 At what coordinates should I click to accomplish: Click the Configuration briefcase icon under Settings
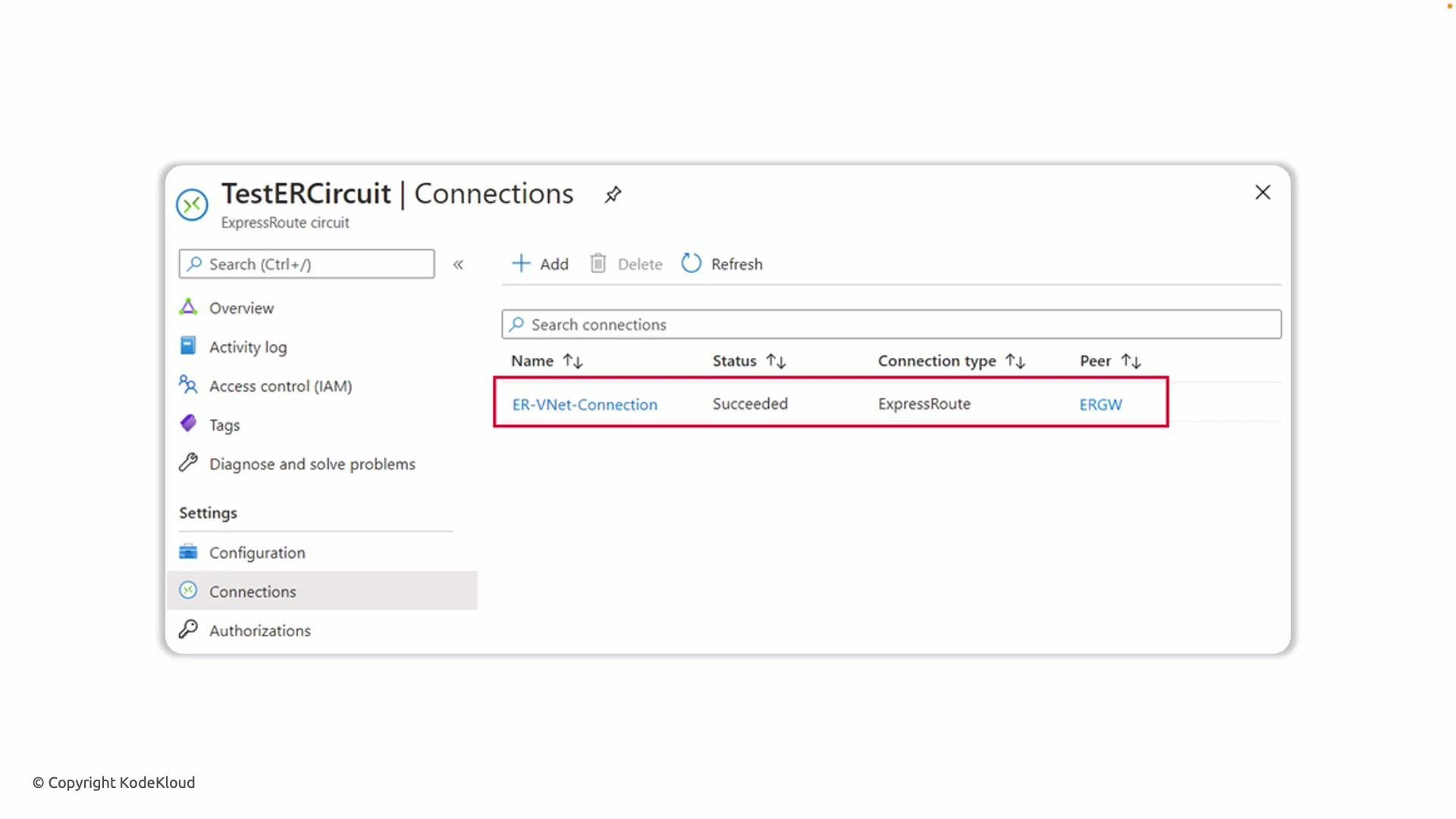point(189,552)
